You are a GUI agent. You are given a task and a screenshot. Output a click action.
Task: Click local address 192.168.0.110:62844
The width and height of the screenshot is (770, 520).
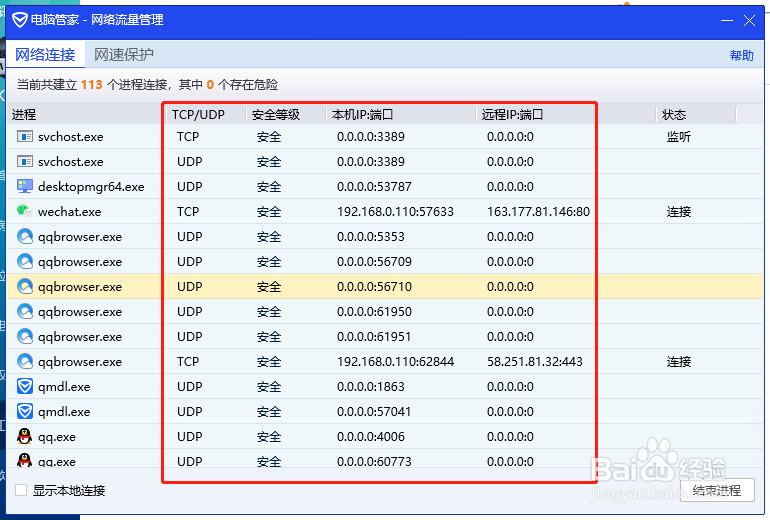tap(395, 362)
